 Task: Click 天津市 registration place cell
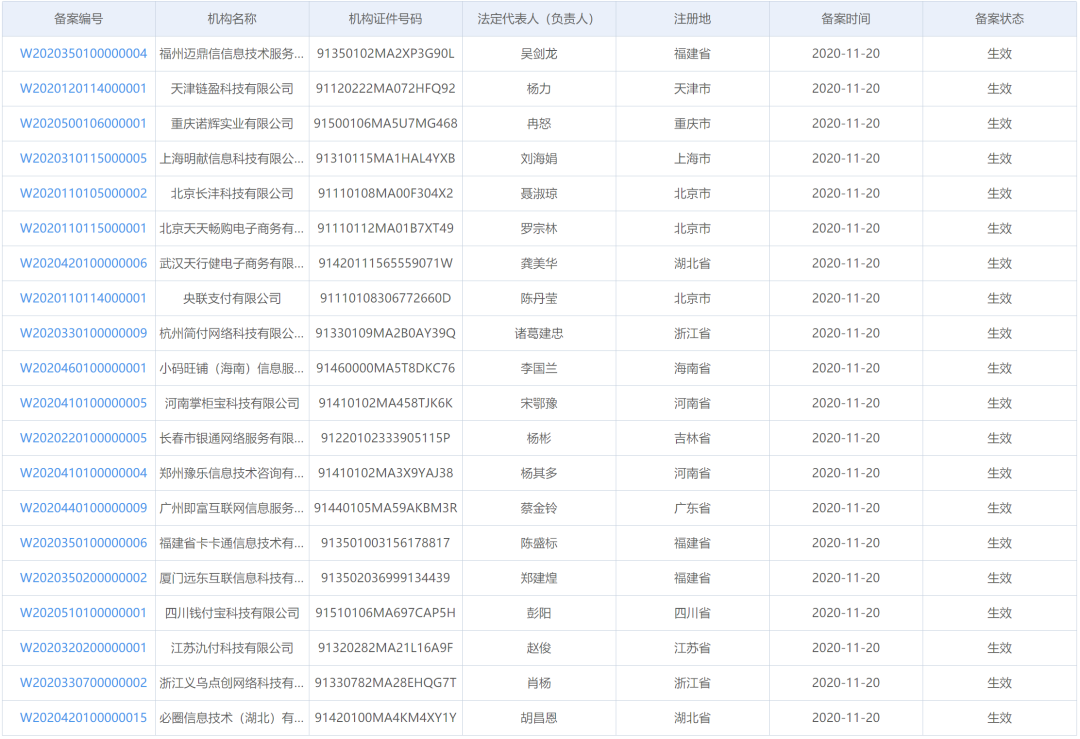click(692, 89)
